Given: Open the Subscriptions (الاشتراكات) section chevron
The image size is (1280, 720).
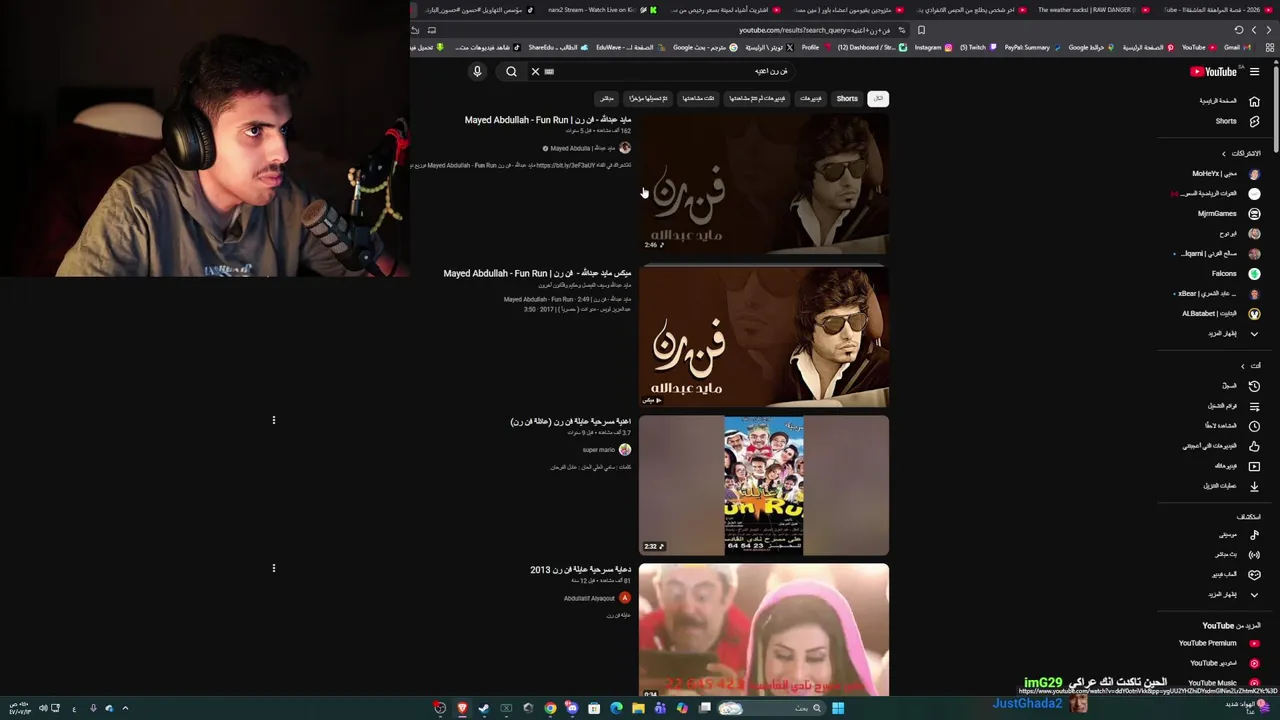Looking at the screenshot, I should pos(1223,153).
